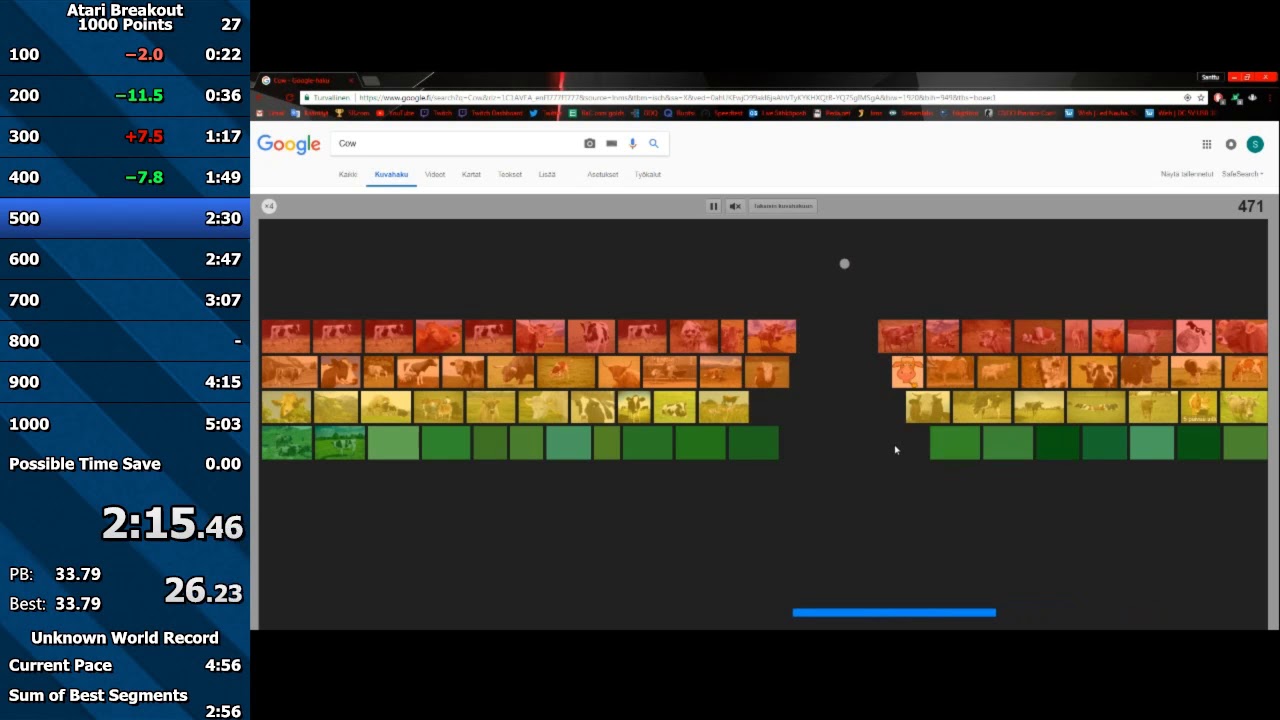The image size is (1280, 720).
Task: Select the Cow - Google-haku browser tab
Action: 305,80
